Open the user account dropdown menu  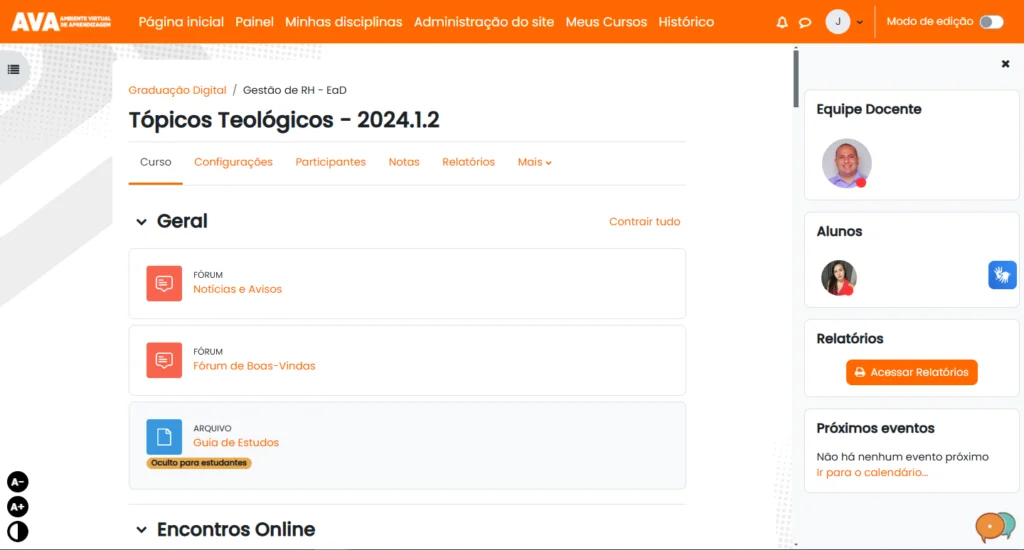[845, 22]
